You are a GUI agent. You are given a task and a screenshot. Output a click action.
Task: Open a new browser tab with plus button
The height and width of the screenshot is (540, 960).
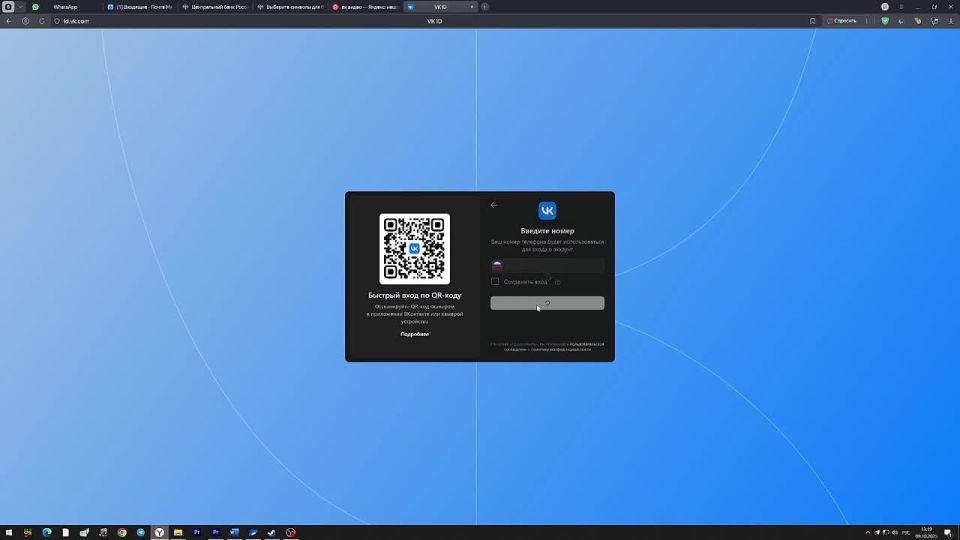(485, 7)
